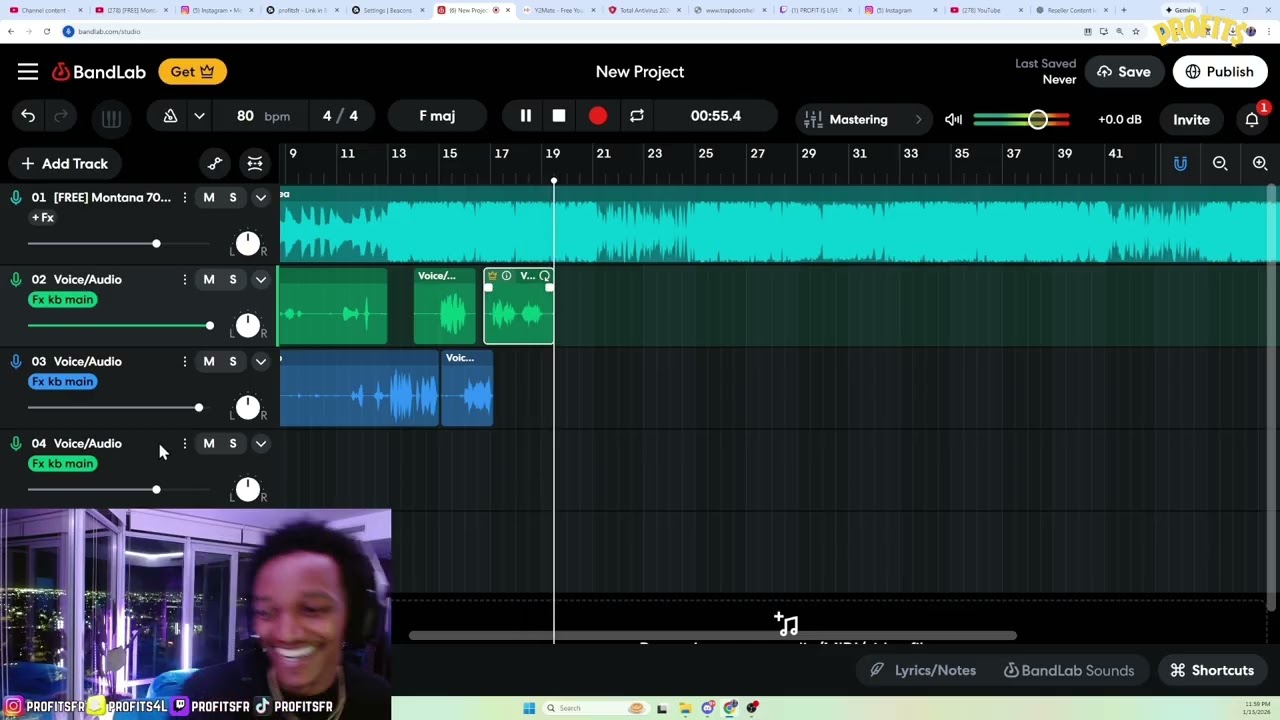Mute track 04 Voice/Audio
1280x720 pixels.
(209, 444)
